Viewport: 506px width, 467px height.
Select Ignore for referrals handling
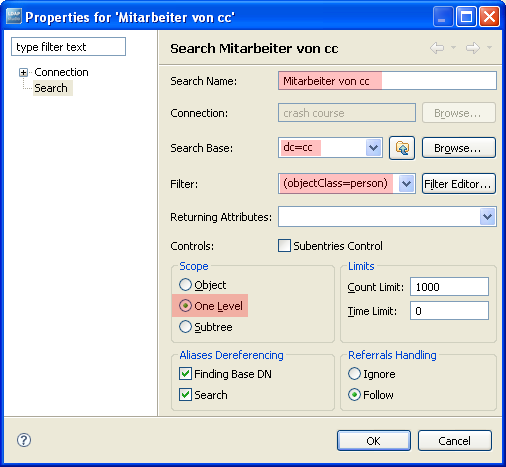pyautogui.click(x=354, y=374)
